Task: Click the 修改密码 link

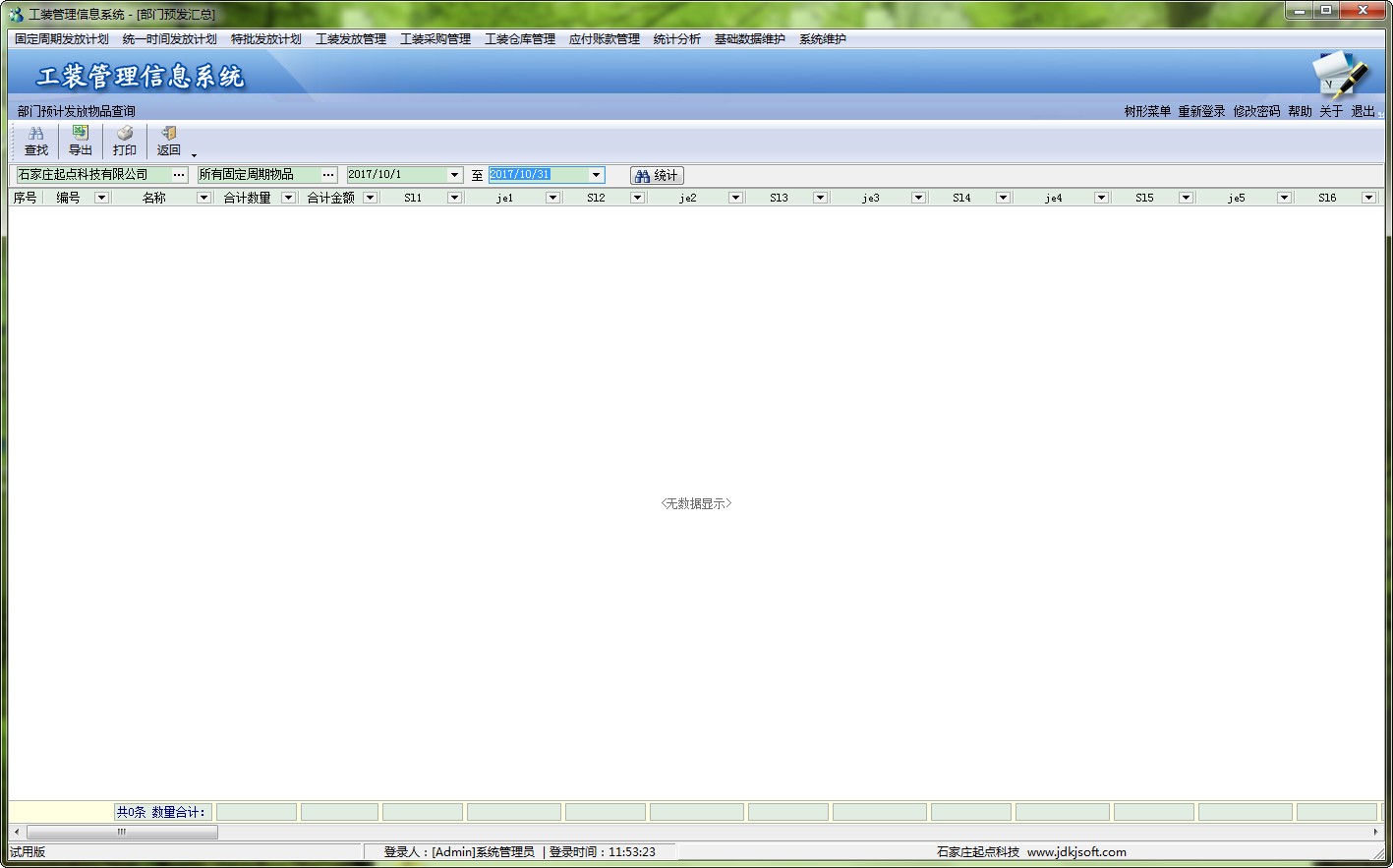Action: tap(1256, 111)
